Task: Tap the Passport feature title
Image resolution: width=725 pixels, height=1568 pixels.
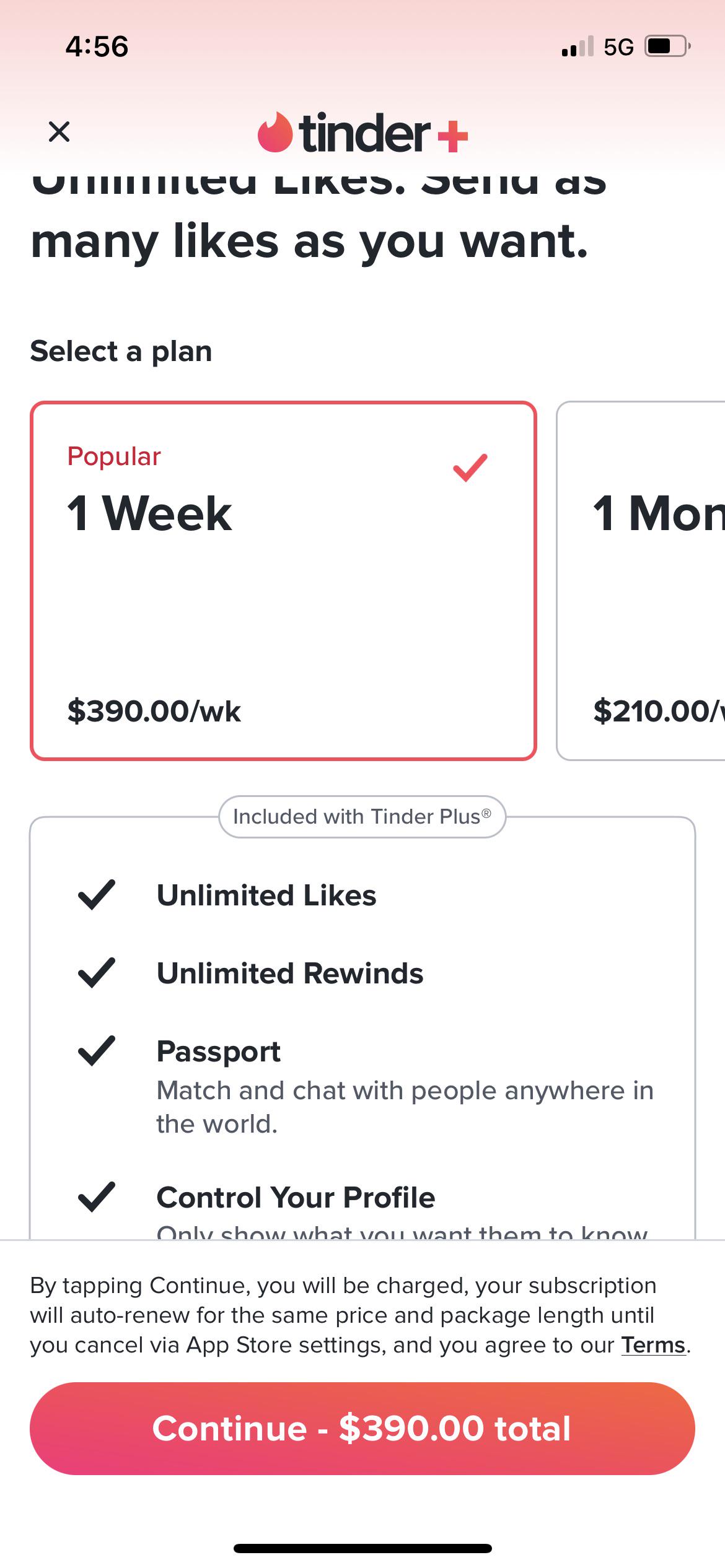Action: click(218, 1052)
